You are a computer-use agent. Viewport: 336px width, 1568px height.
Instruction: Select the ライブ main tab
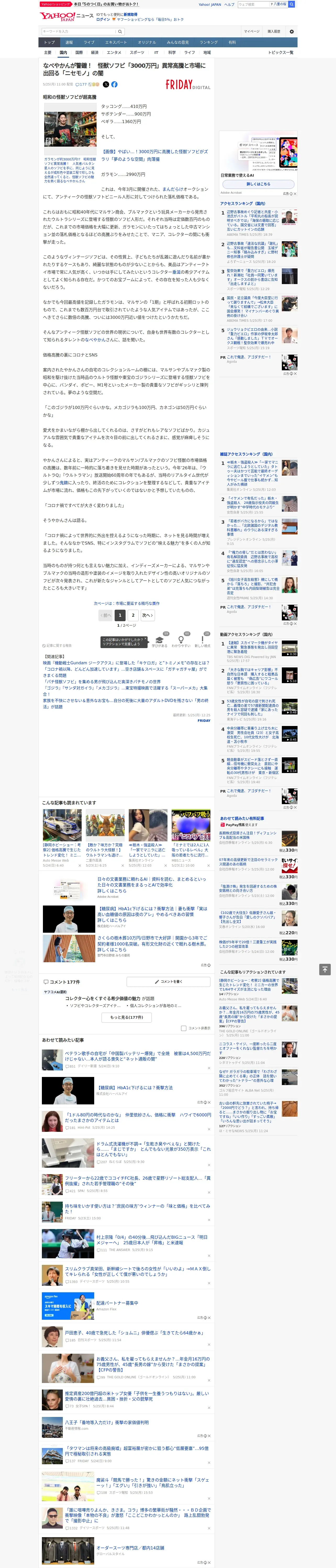89,43
